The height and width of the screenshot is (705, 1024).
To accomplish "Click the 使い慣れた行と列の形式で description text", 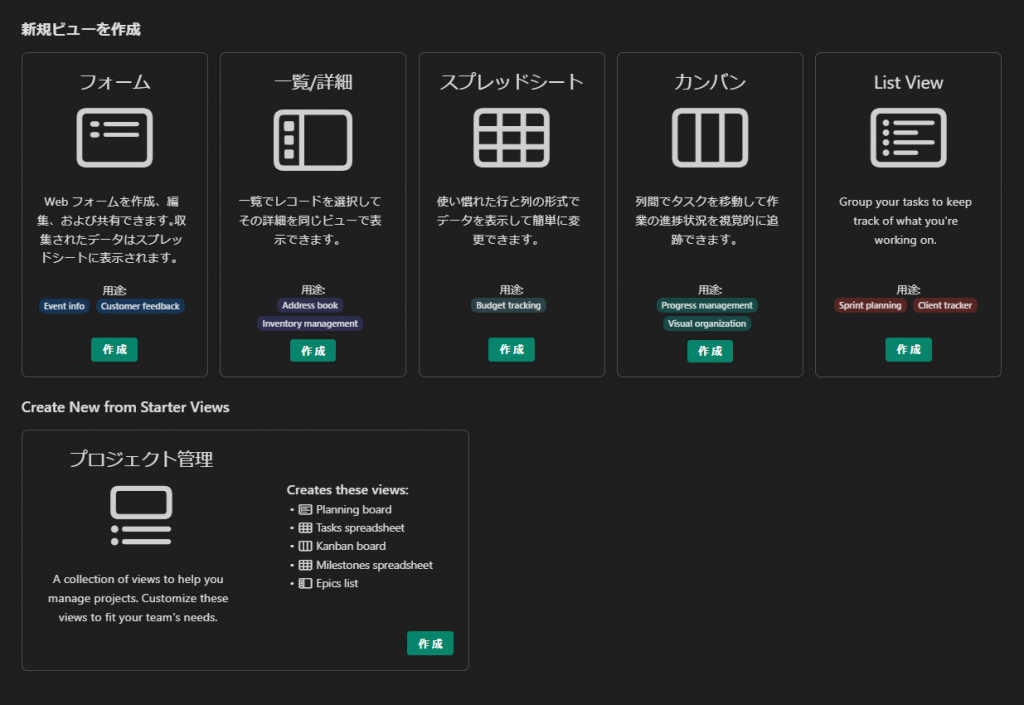I will [x=508, y=221].
